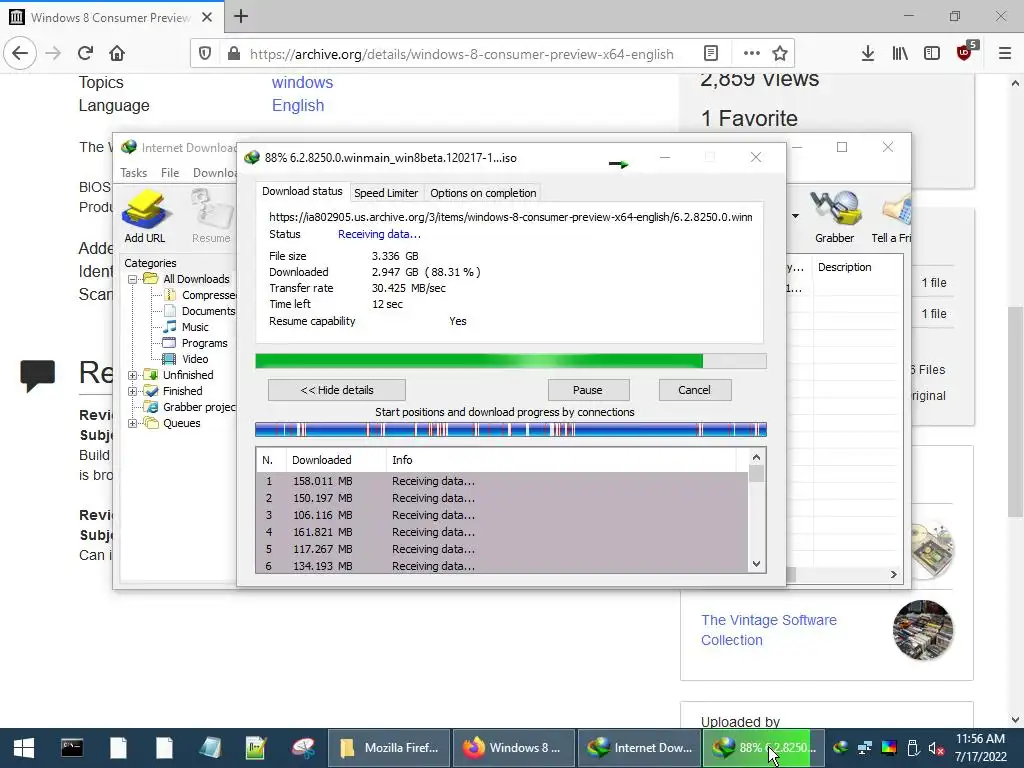Click the muted volume tray icon

[935, 748]
